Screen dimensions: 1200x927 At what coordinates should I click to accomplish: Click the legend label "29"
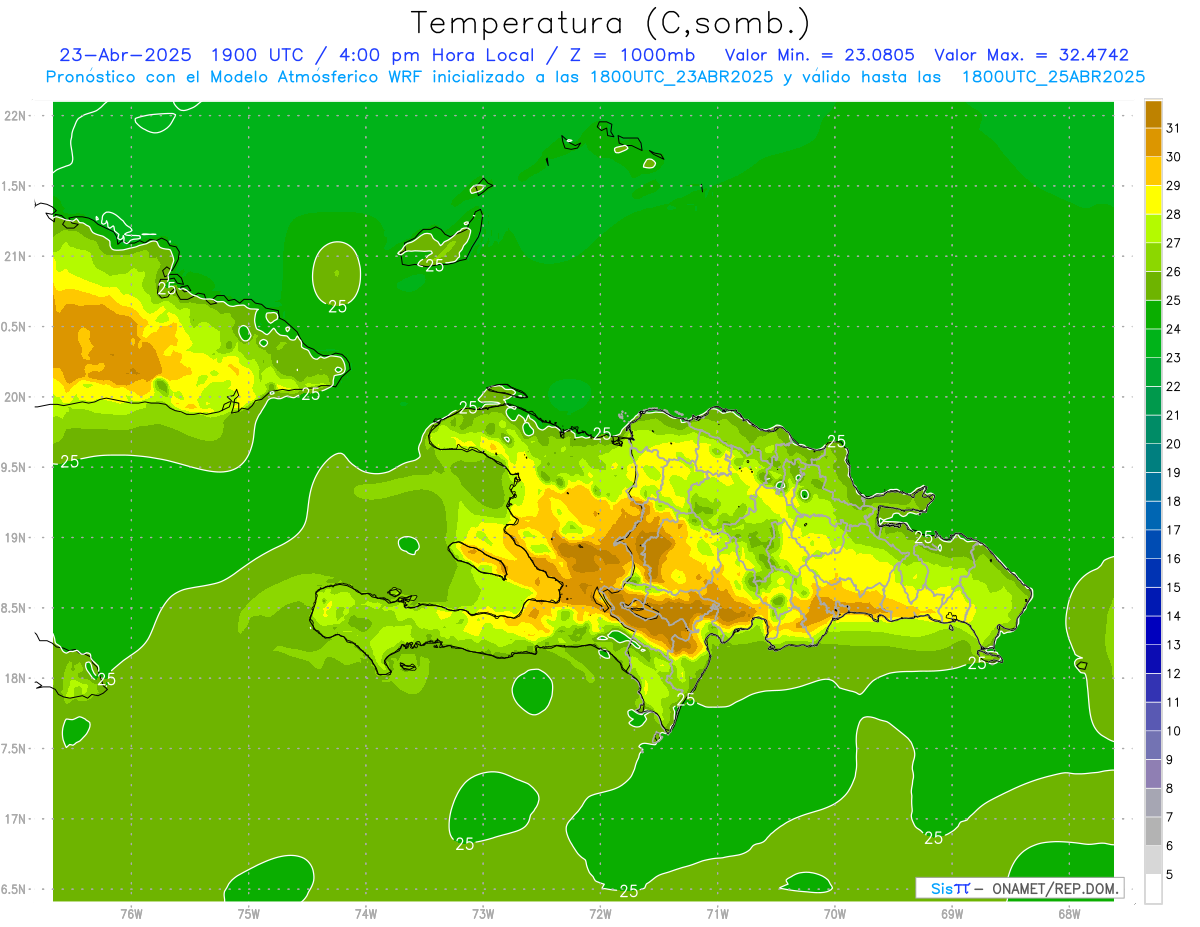tap(1173, 185)
